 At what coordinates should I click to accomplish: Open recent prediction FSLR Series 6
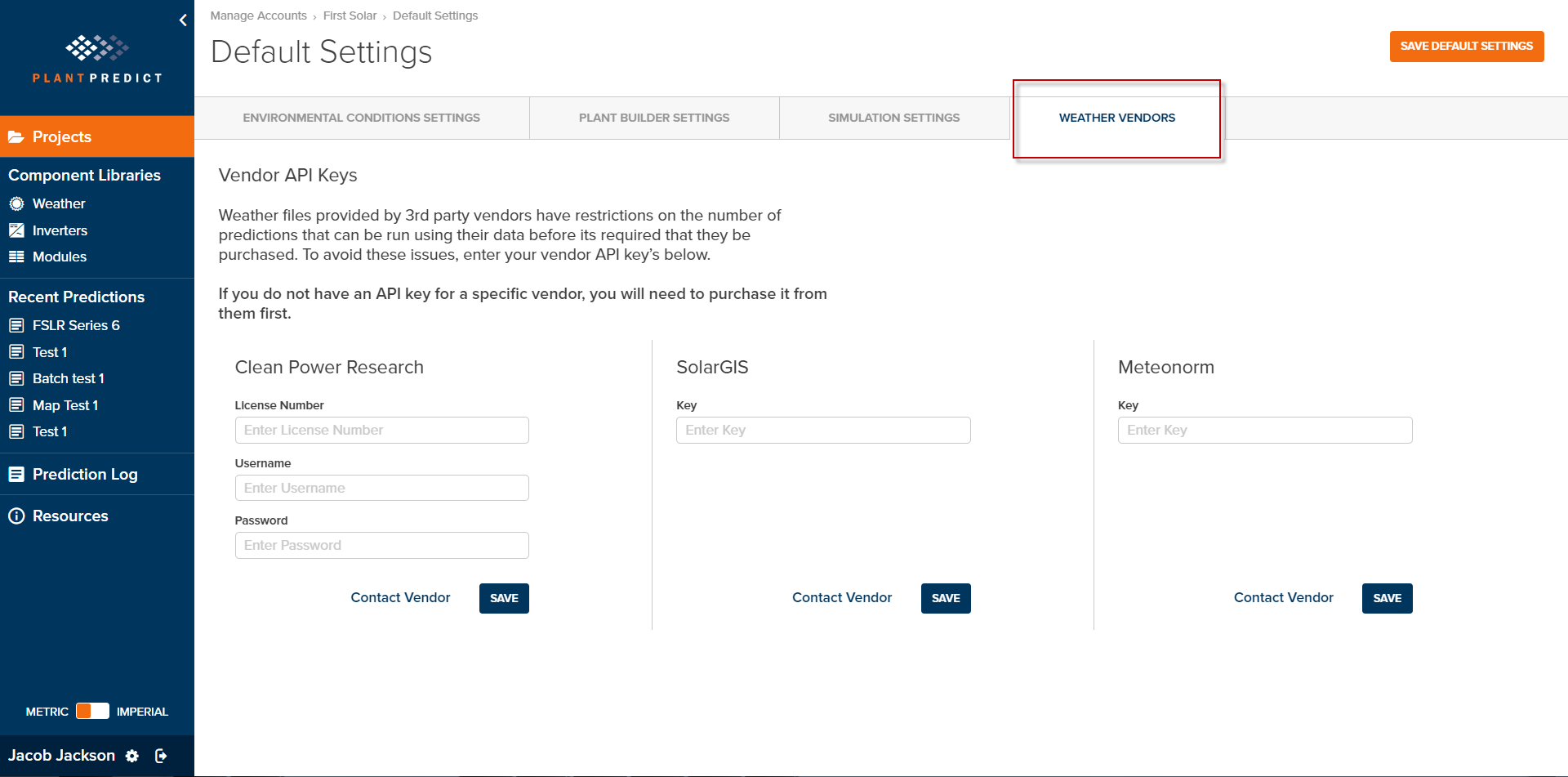[x=76, y=325]
